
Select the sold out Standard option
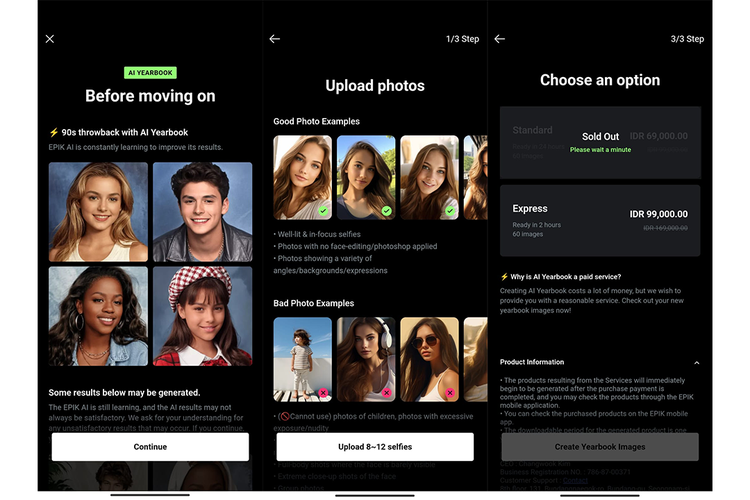pos(600,143)
